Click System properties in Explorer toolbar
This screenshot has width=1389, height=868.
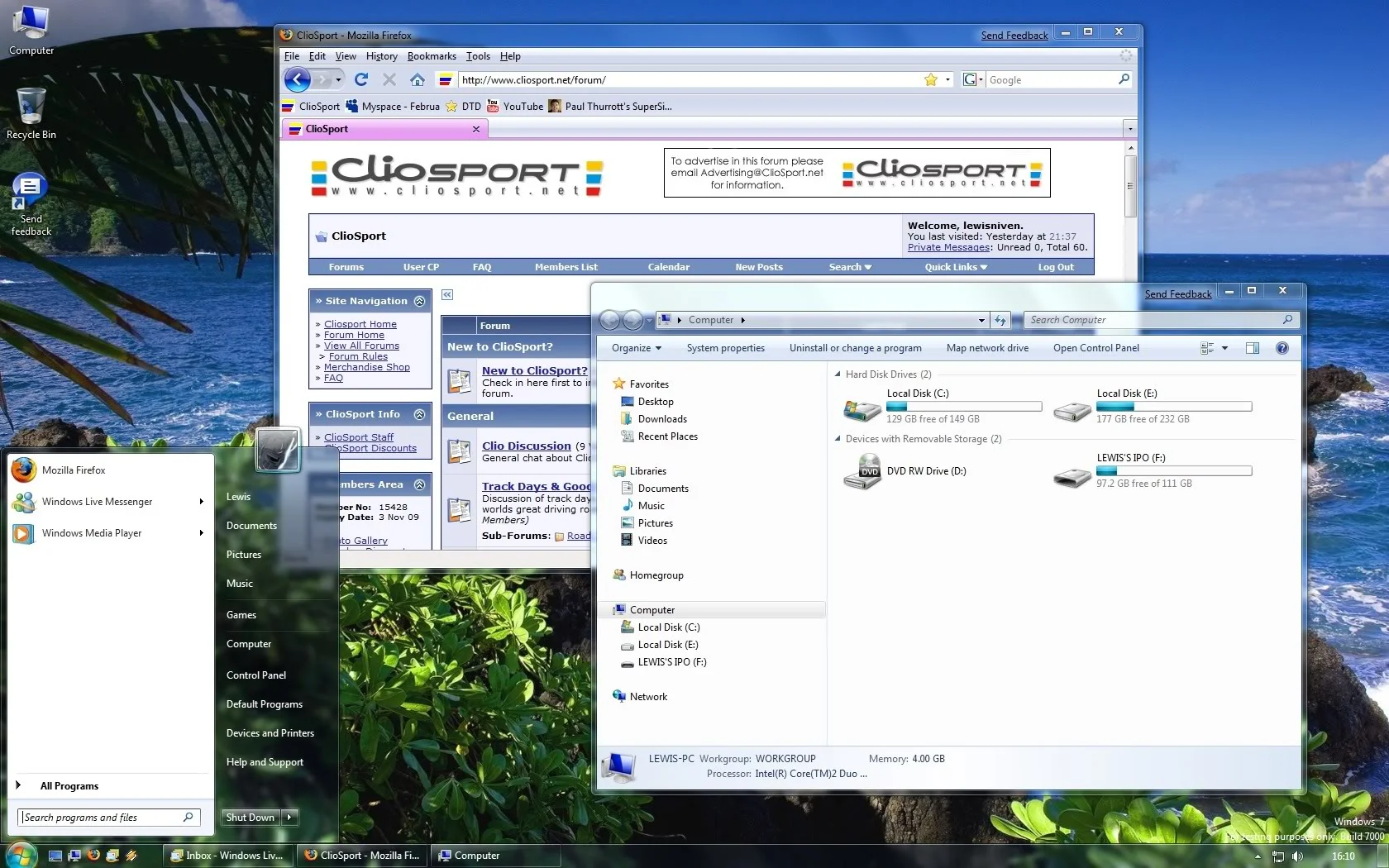[x=726, y=348]
